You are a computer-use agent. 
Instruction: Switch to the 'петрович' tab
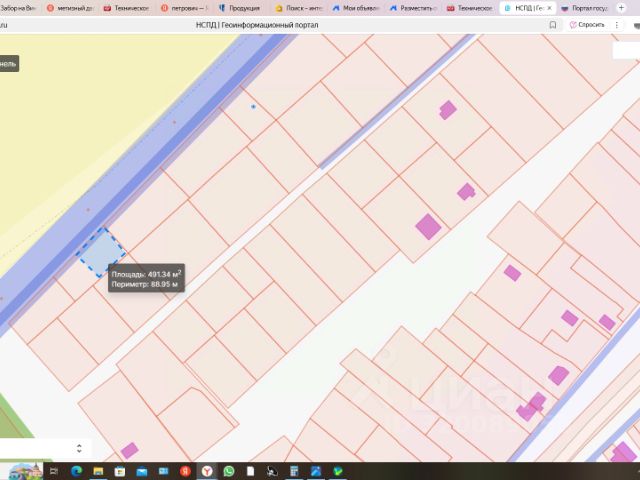(184, 8)
